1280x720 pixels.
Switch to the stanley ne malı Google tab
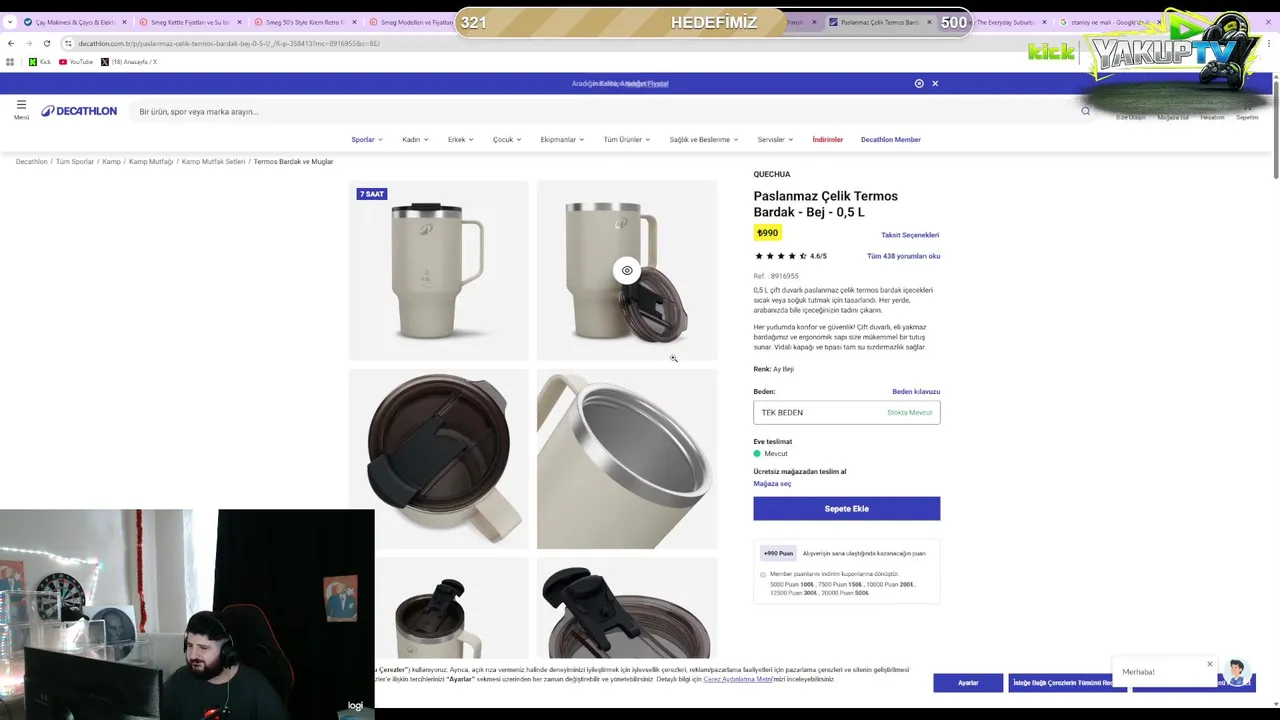pos(1108,22)
